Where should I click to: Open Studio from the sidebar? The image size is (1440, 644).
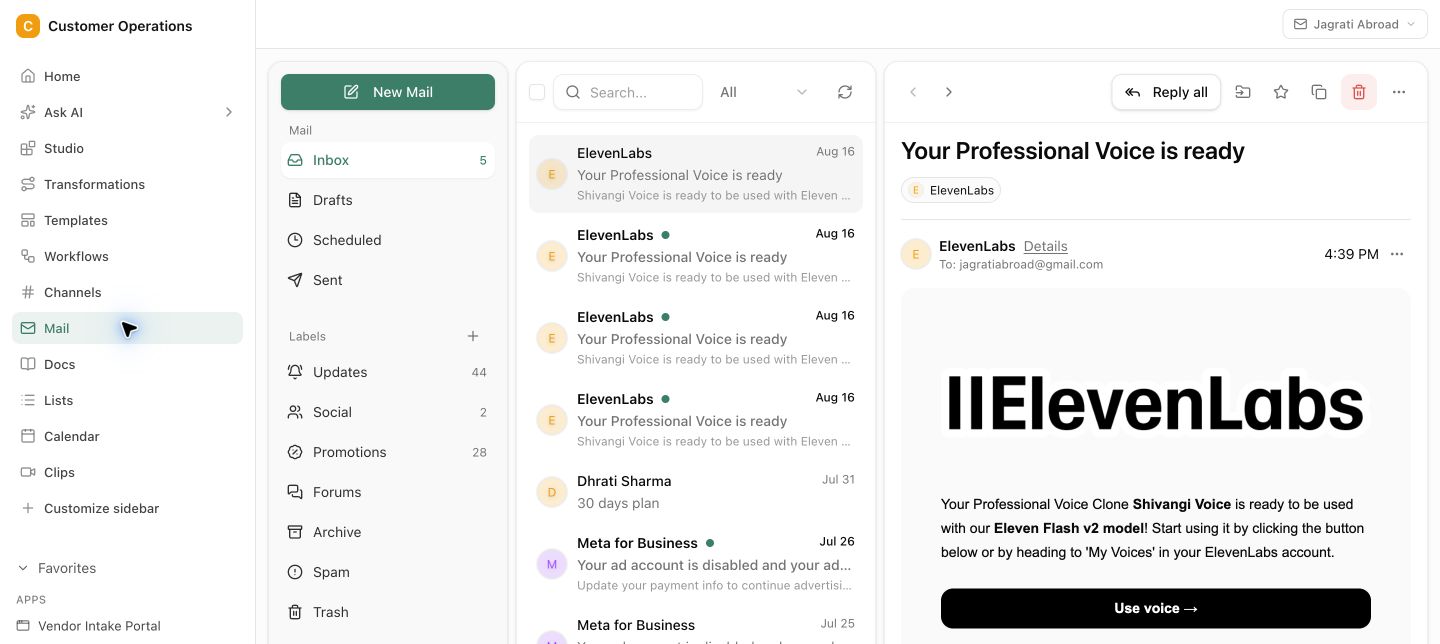pos(127,148)
